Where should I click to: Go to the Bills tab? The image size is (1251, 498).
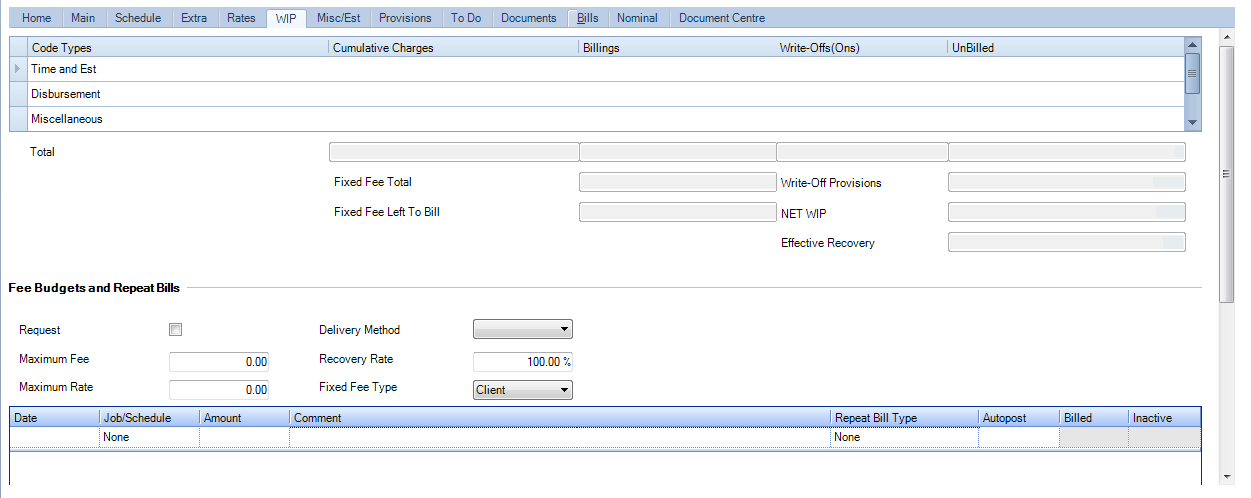(587, 18)
